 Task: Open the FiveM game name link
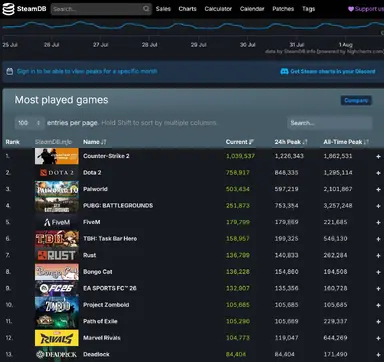pyautogui.click(x=92, y=222)
